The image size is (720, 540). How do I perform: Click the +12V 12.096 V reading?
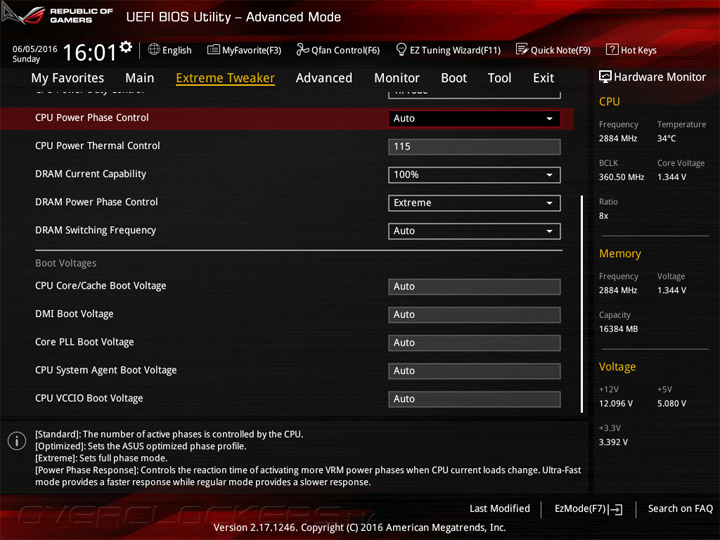coord(616,403)
